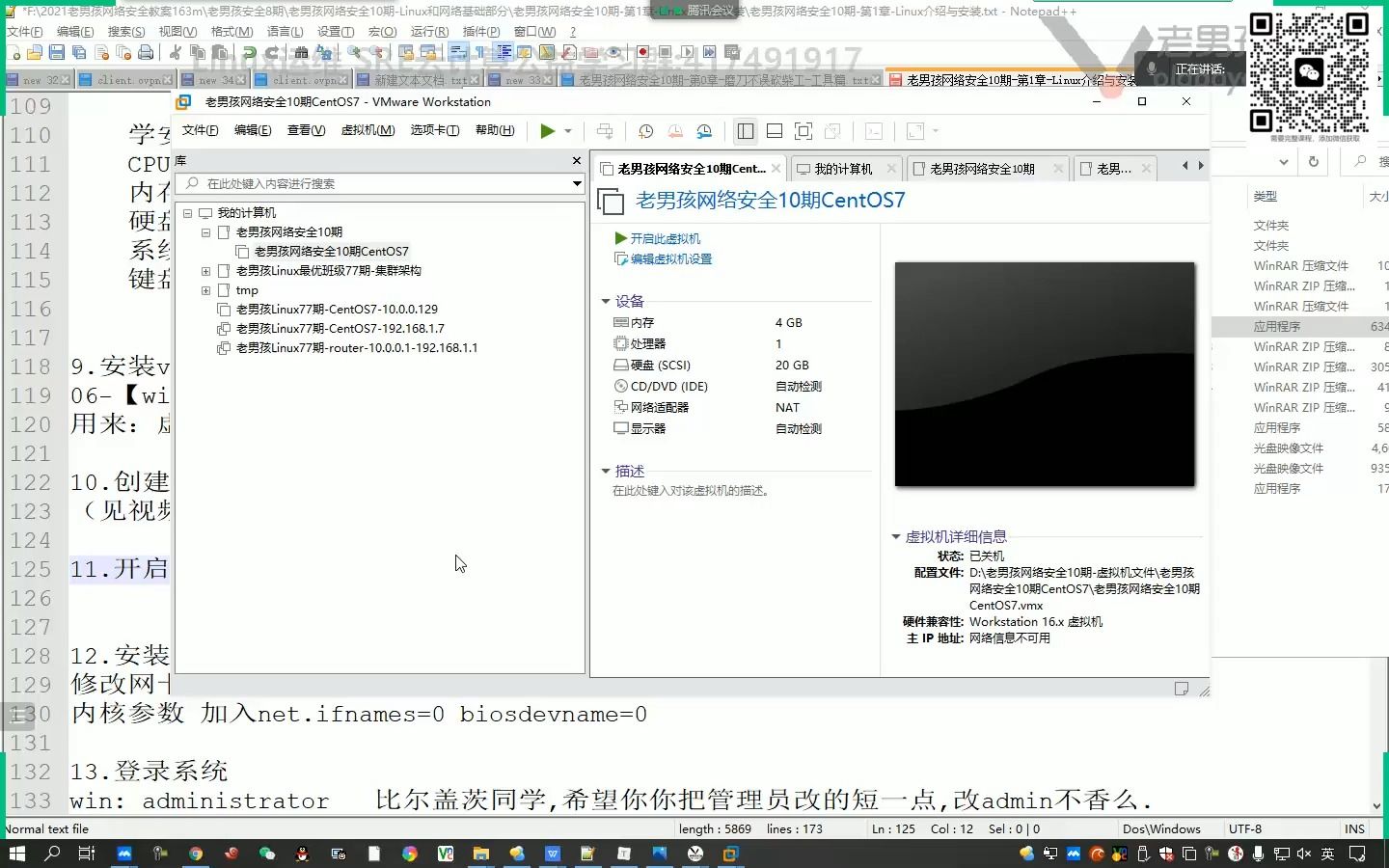Expand the tmp folder tree node
Screen dimensions: 1389x868
(205, 290)
